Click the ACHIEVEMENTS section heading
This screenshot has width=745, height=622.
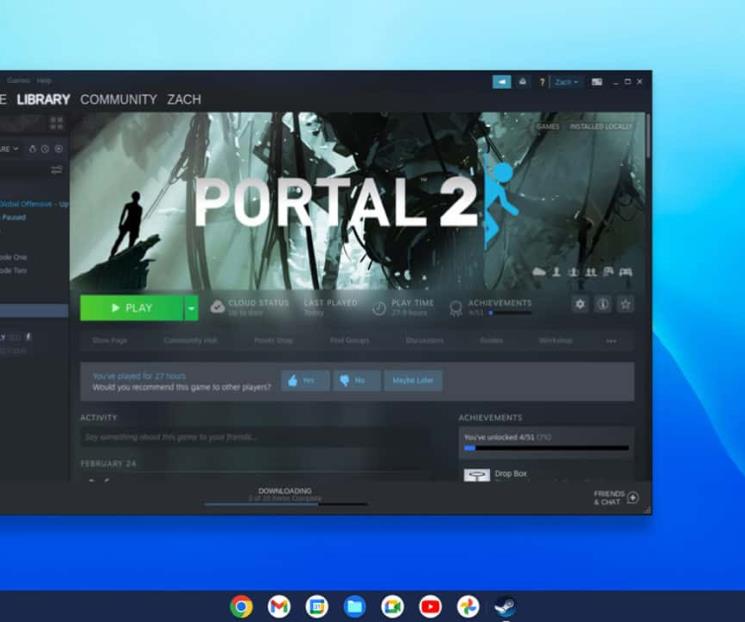(x=490, y=418)
